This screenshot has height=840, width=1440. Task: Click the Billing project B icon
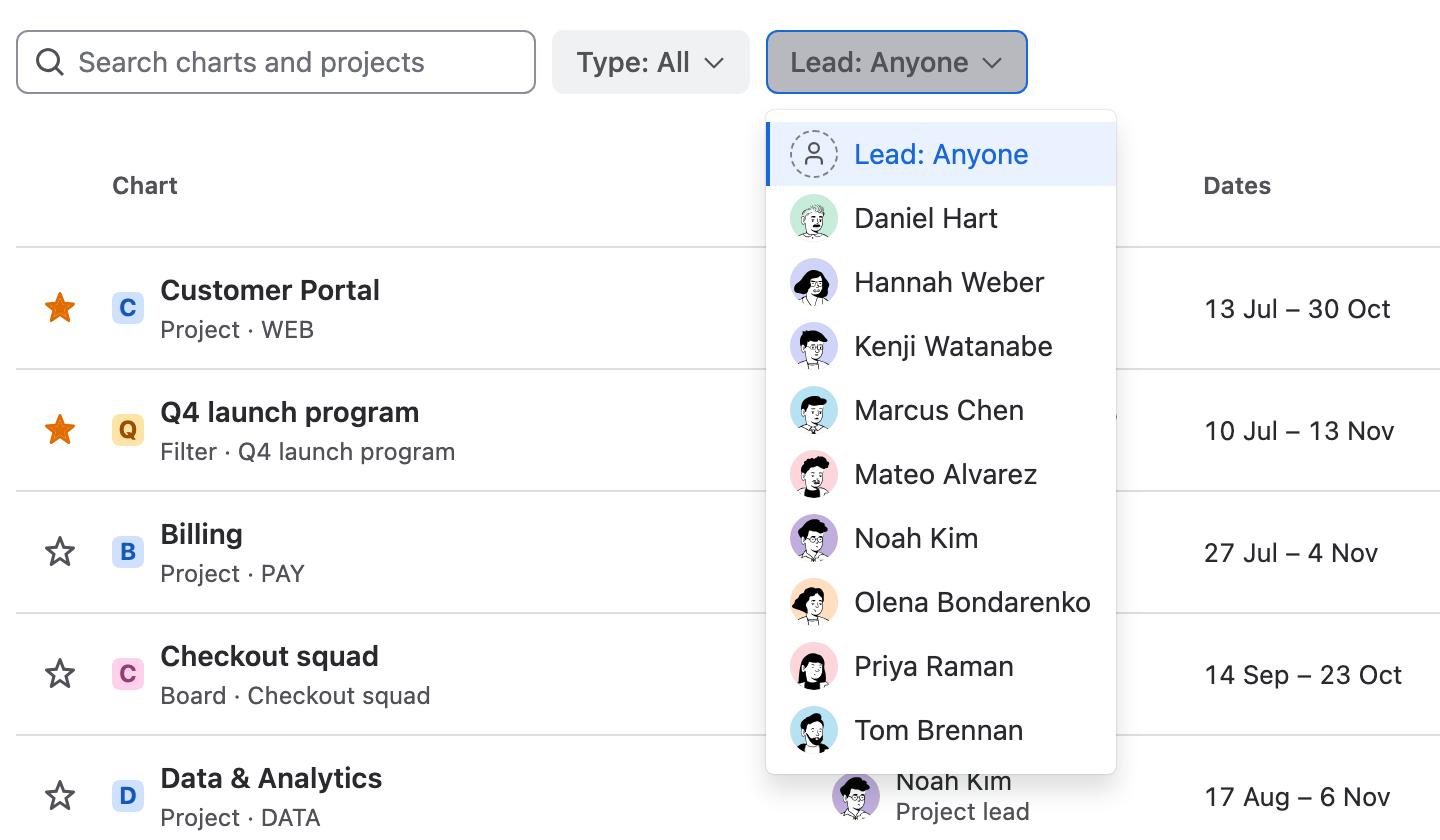click(x=128, y=552)
